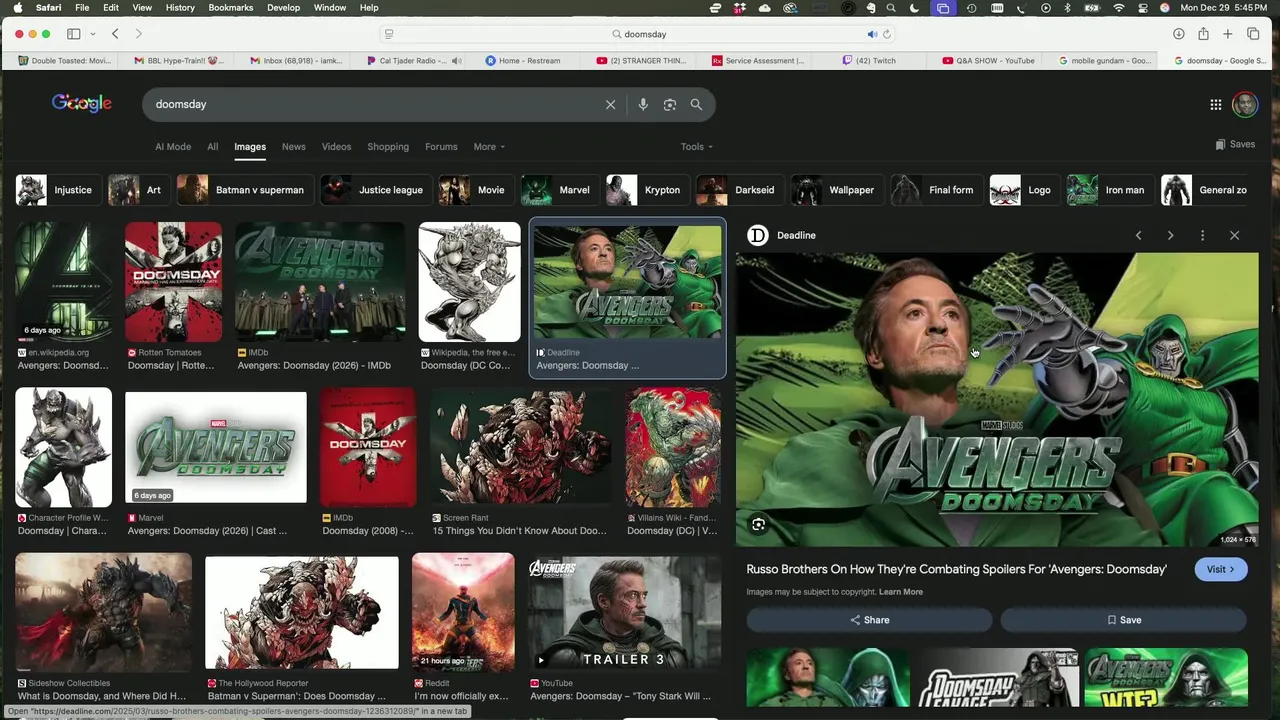
Task: Switch to the Shopping results tab
Action: click(388, 147)
